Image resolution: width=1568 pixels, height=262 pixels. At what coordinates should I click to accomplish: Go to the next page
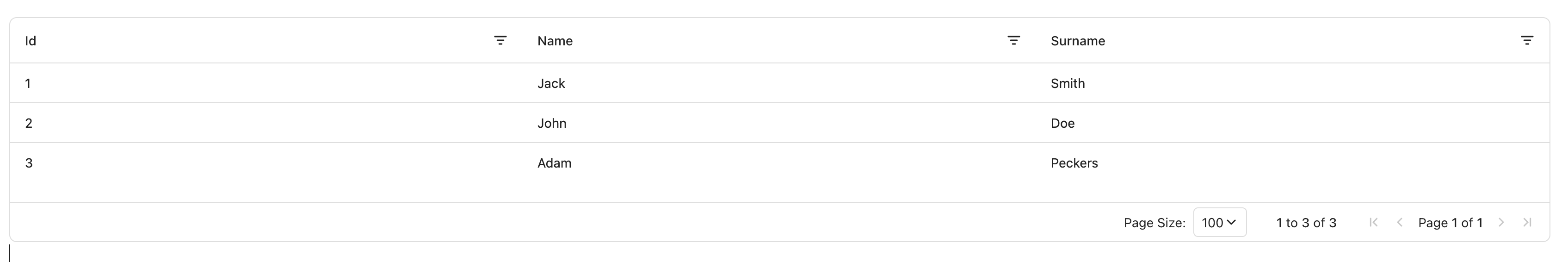(x=1501, y=222)
